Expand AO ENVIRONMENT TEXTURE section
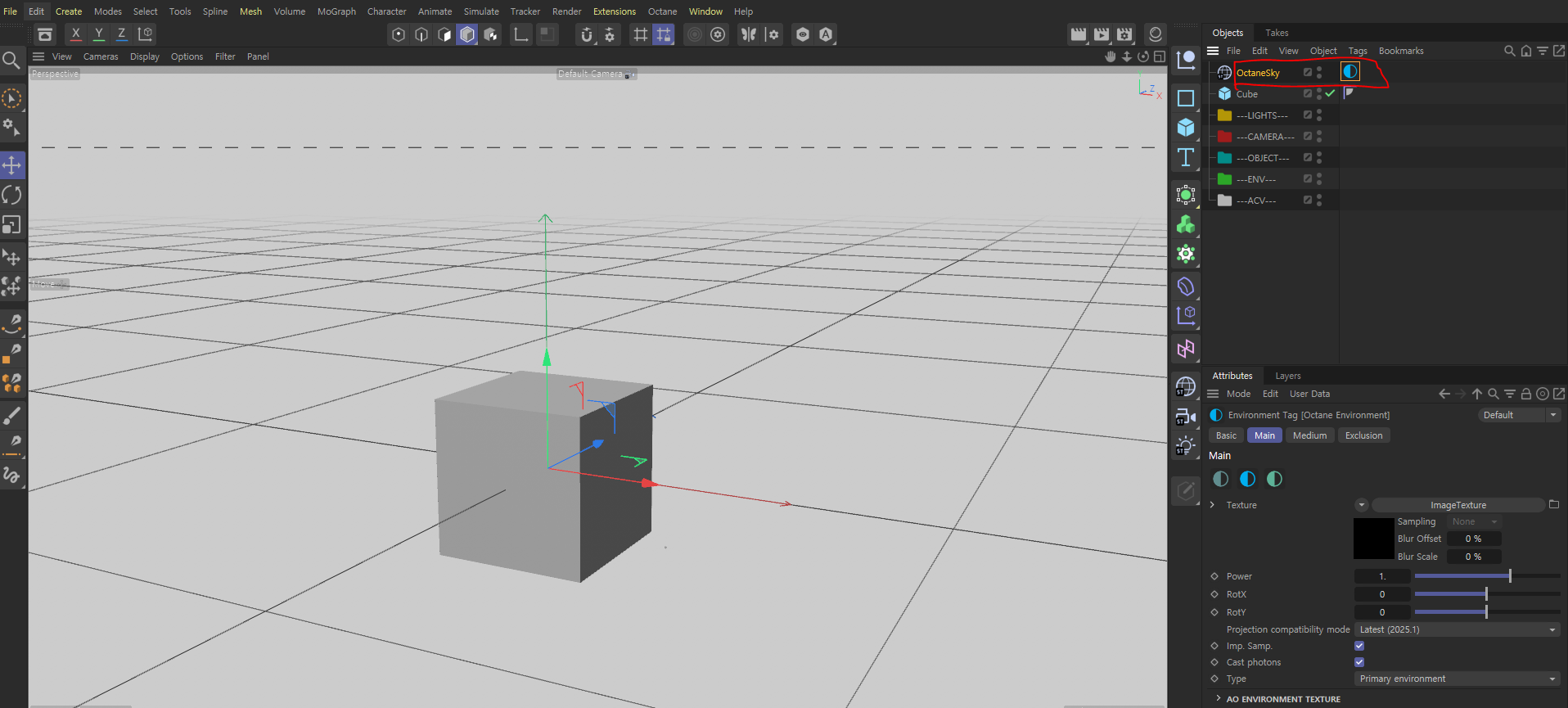The width and height of the screenshot is (1568, 708). [1219, 698]
